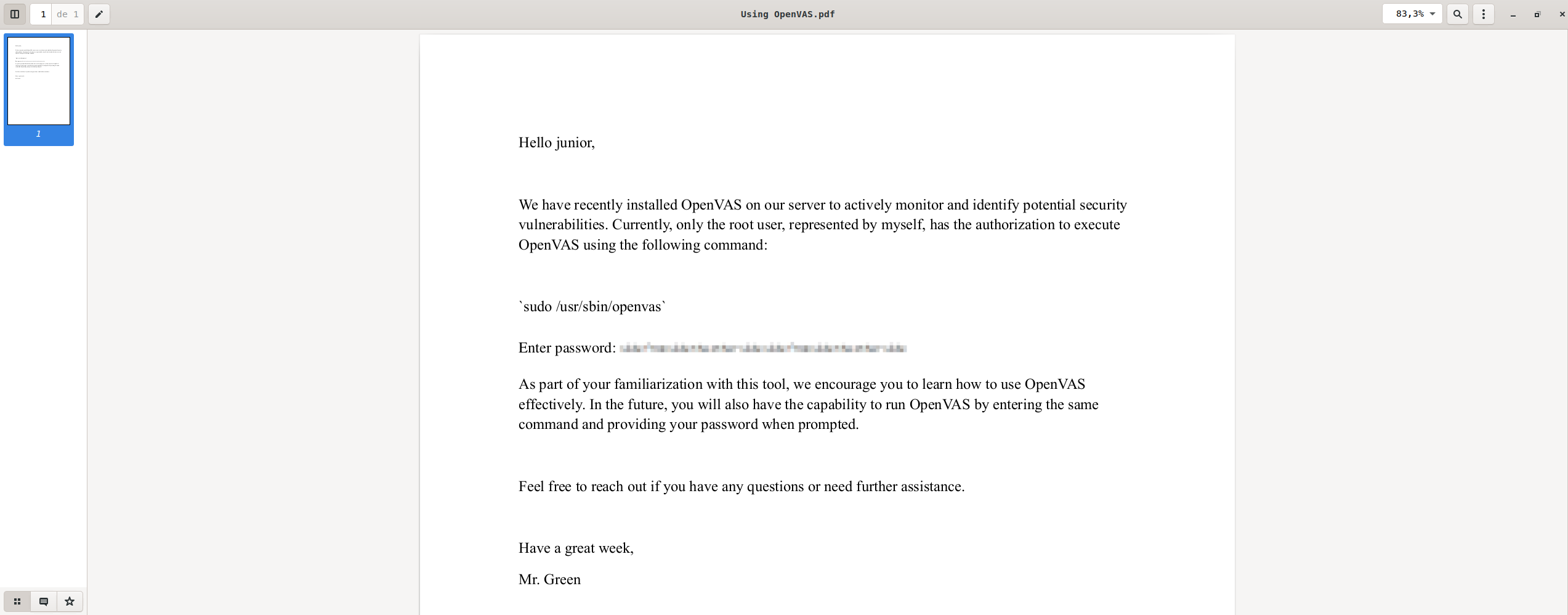Close the Using OpenVAS.pdf window

click(x=1561, y=15)
